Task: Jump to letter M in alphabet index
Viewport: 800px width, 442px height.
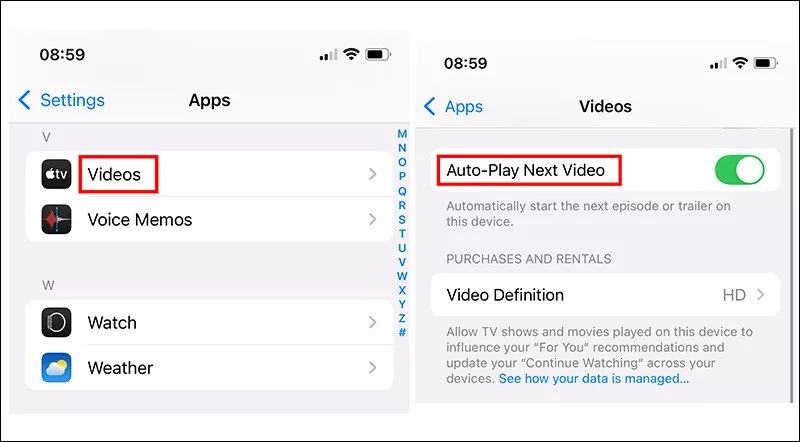Action: pos(402,134)
